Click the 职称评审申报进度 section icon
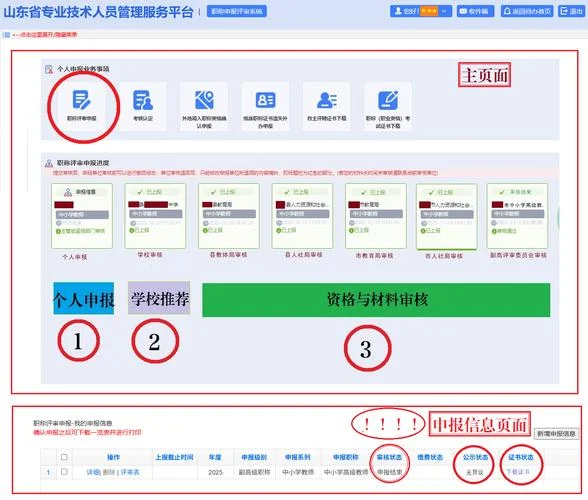This screenshot has width=588, height=500. (x=49, y=164)
